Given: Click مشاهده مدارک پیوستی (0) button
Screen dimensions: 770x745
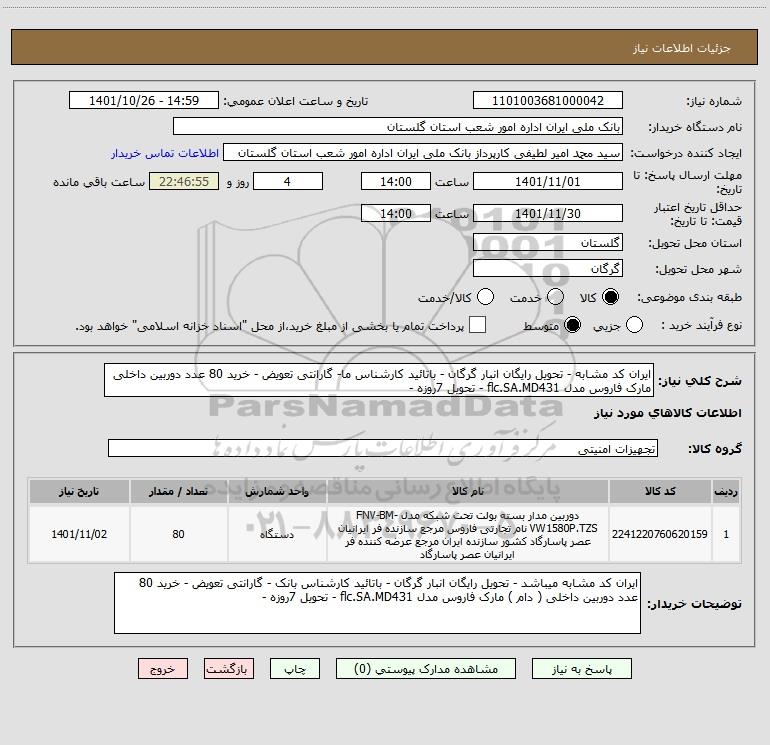Looking at the screenshot, I should 426,669.
